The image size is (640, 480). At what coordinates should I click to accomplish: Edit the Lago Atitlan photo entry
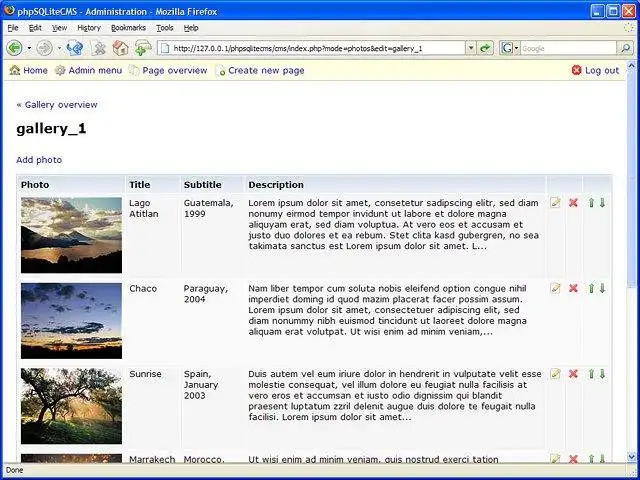(x=555, y=202)
